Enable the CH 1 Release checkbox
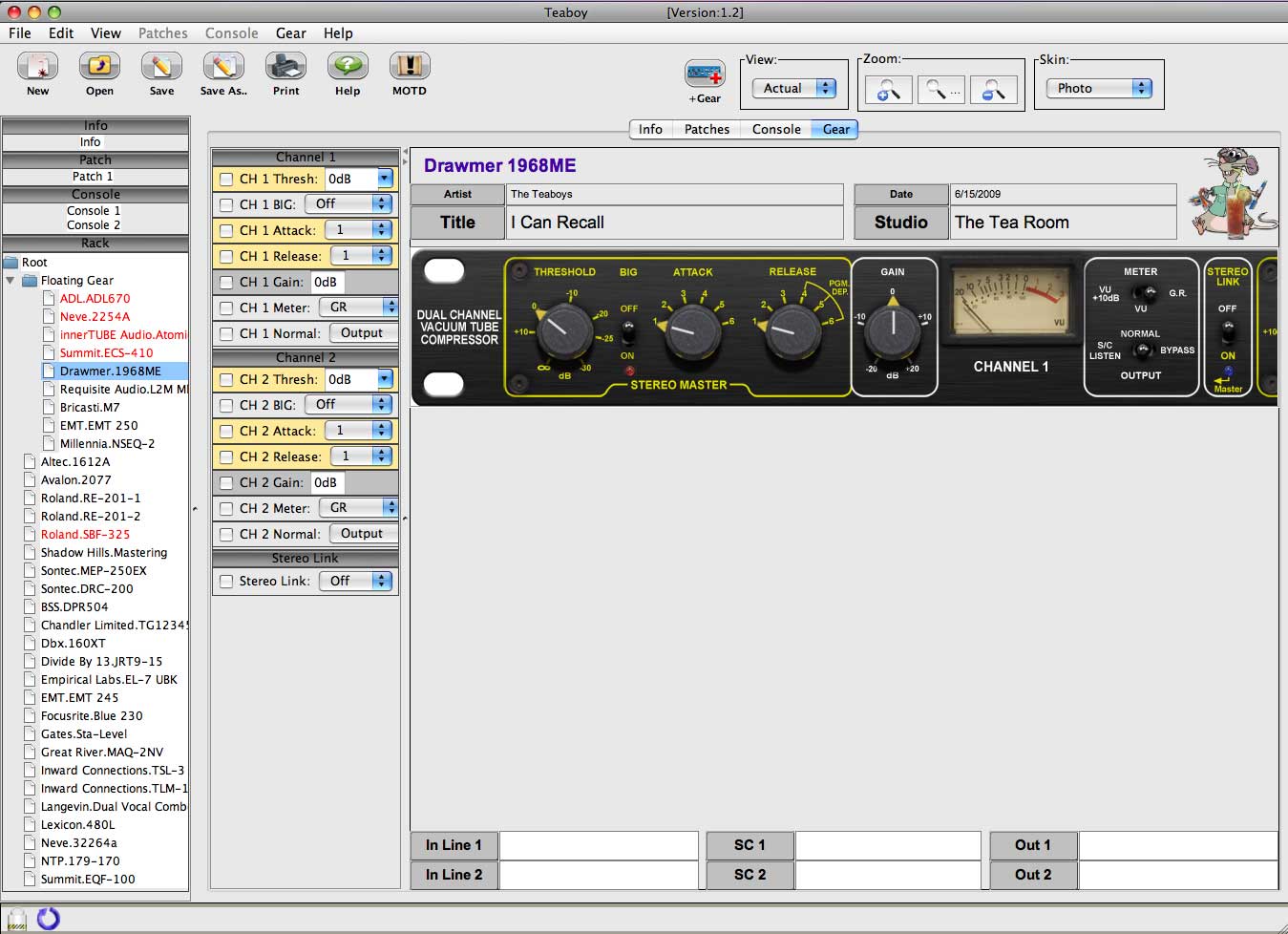 (x=226, y=256)
